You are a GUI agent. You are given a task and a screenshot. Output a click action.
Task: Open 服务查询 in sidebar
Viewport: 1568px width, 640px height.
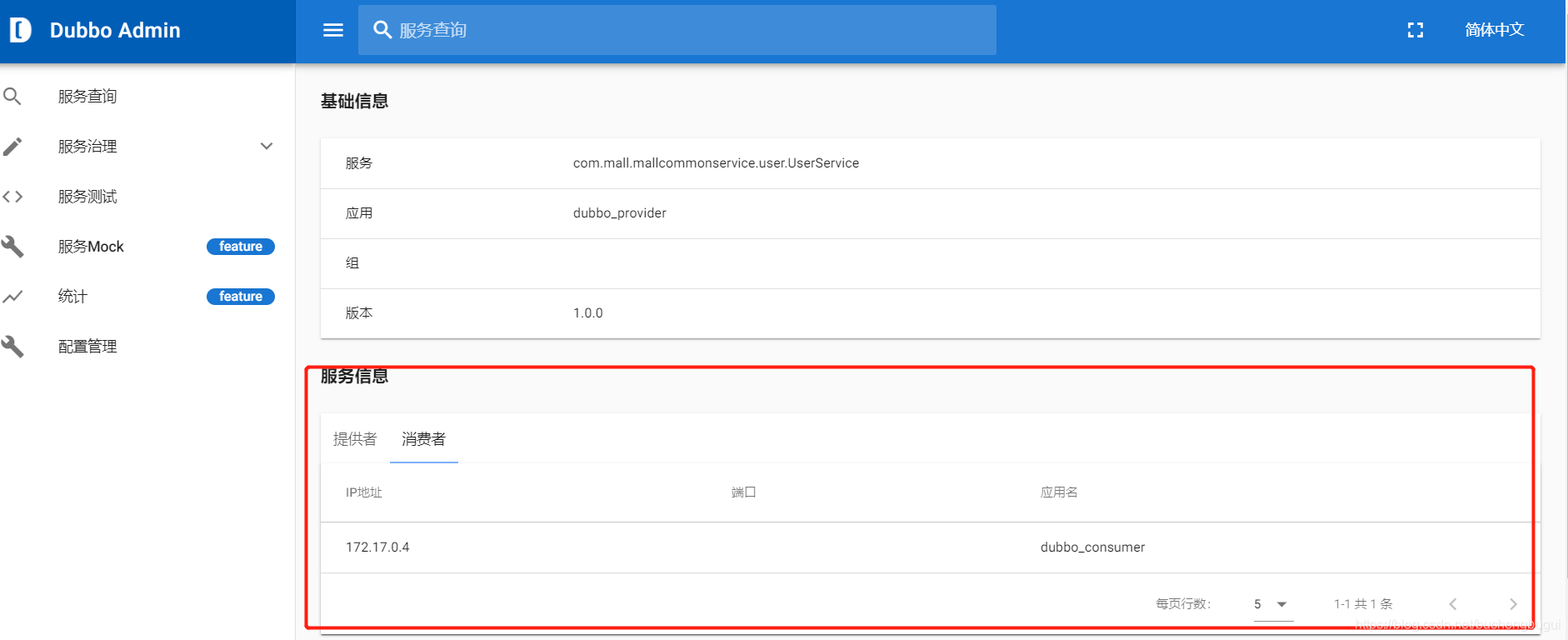[x=87, y=97]
